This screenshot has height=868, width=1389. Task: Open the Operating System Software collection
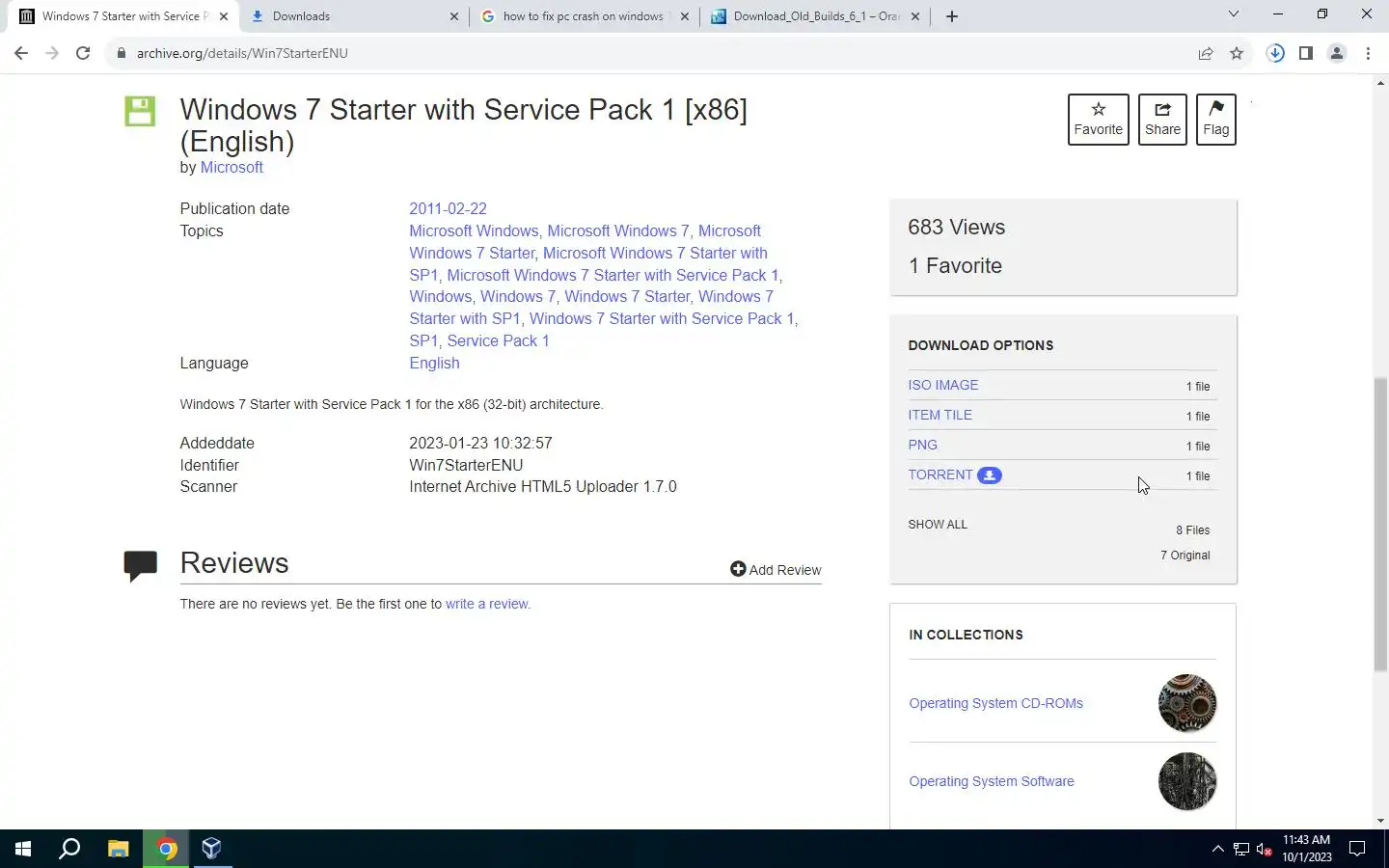click(991, 781)
